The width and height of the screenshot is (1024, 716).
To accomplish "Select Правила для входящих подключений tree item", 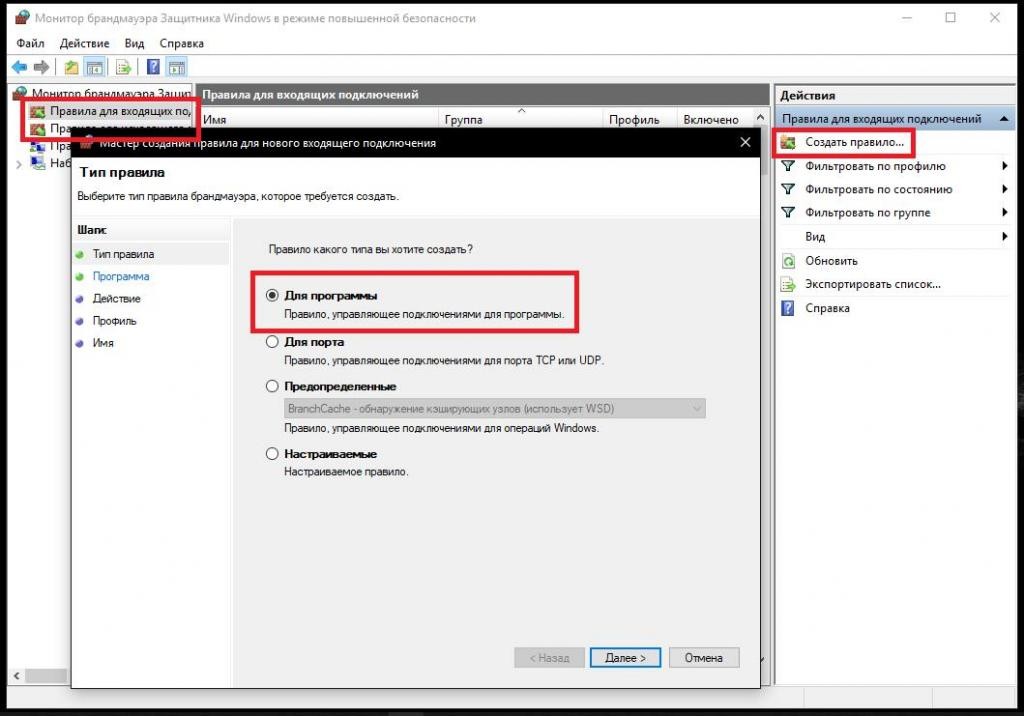I will click(118, 111).
